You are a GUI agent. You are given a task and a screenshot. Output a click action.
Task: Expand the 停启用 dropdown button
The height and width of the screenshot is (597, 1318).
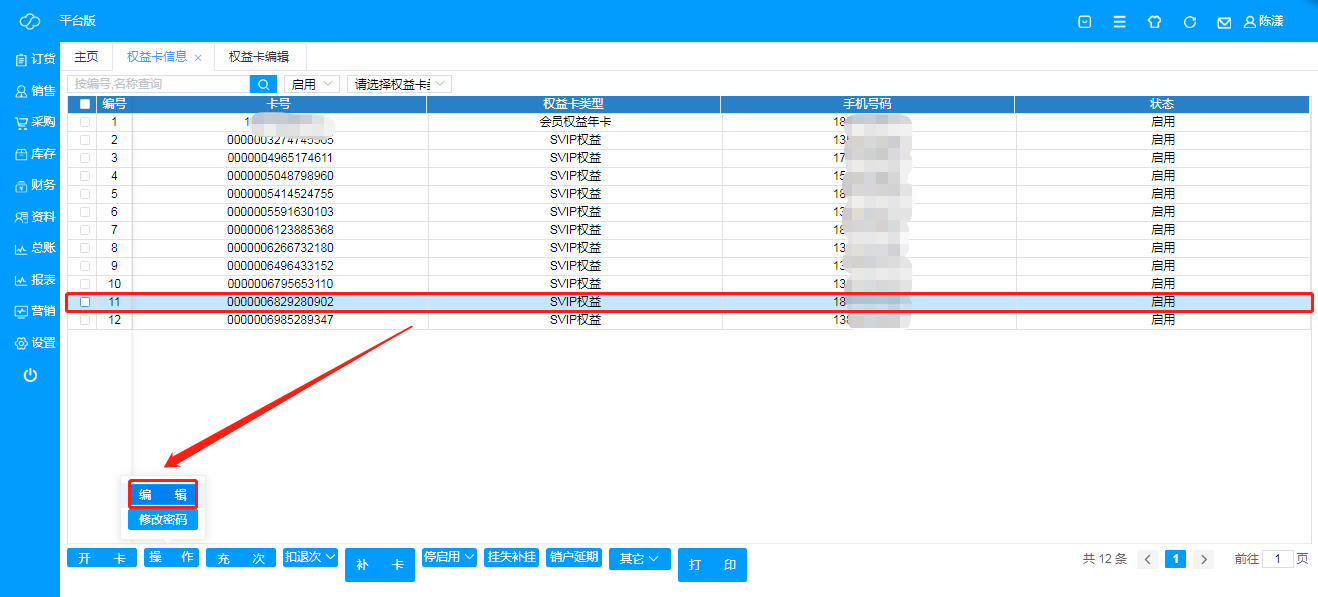coord(449,557)
